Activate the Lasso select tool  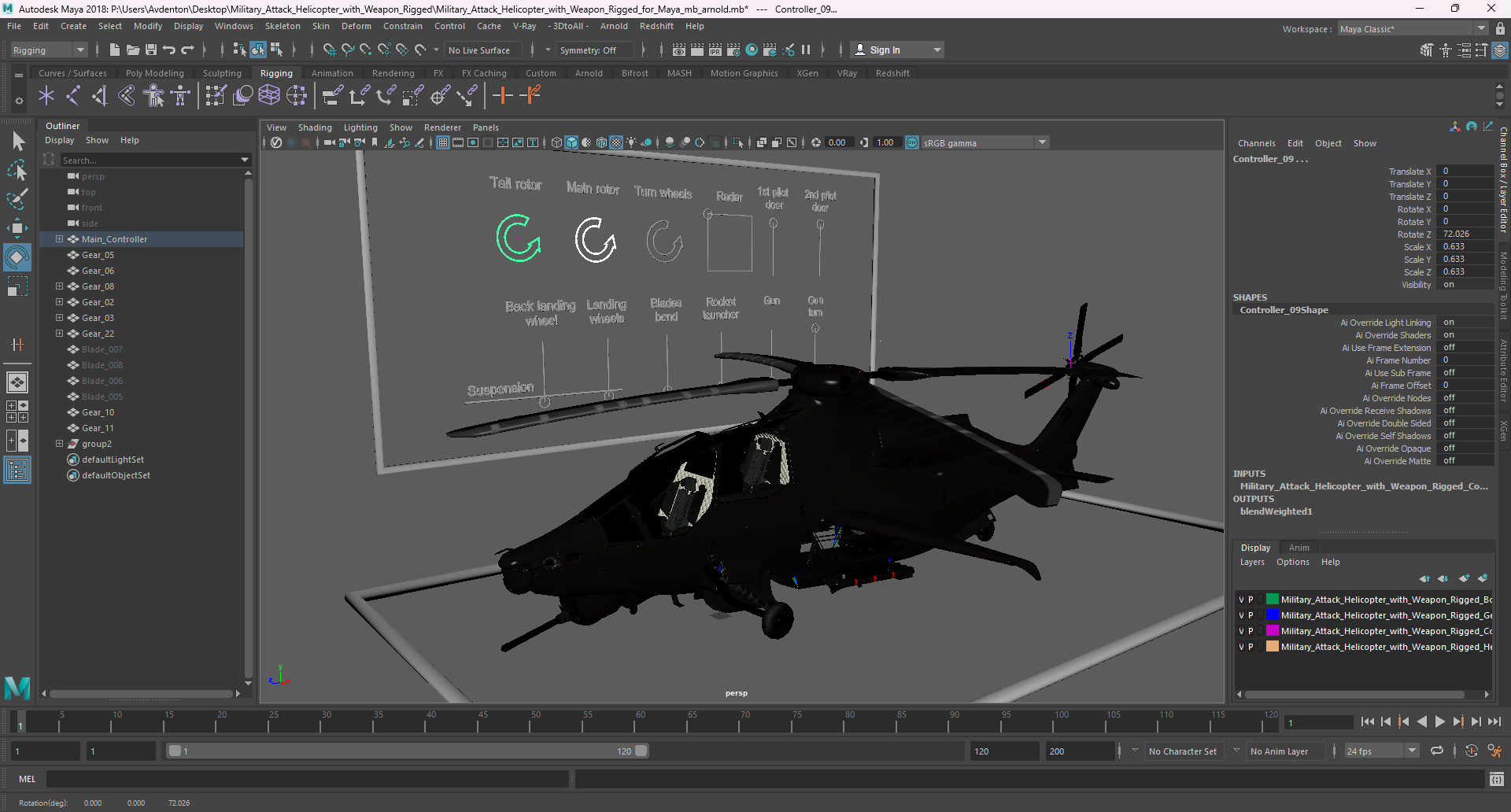17,170
